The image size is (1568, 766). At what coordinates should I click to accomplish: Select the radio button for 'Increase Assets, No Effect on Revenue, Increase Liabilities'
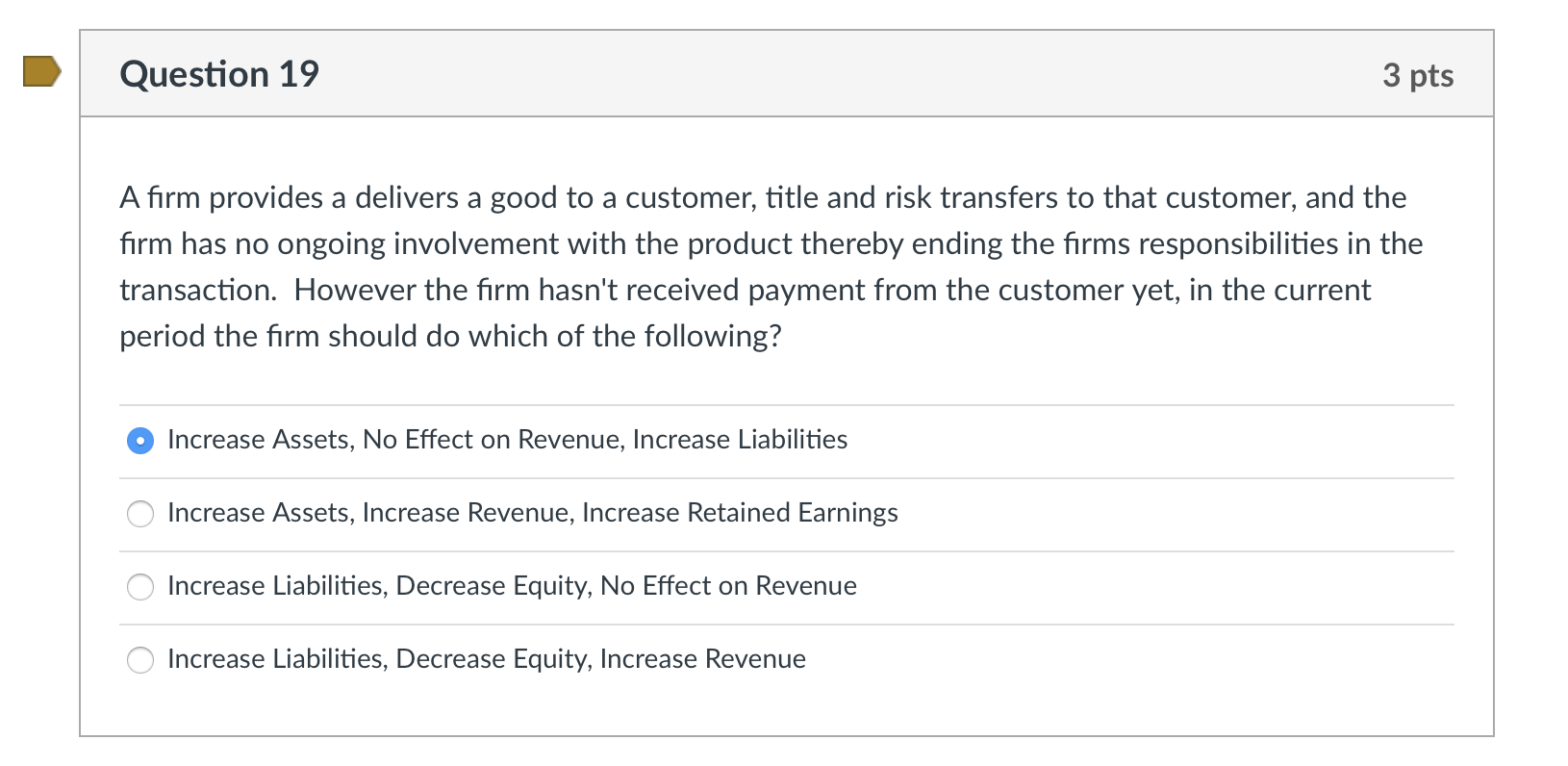coord(140,441)
